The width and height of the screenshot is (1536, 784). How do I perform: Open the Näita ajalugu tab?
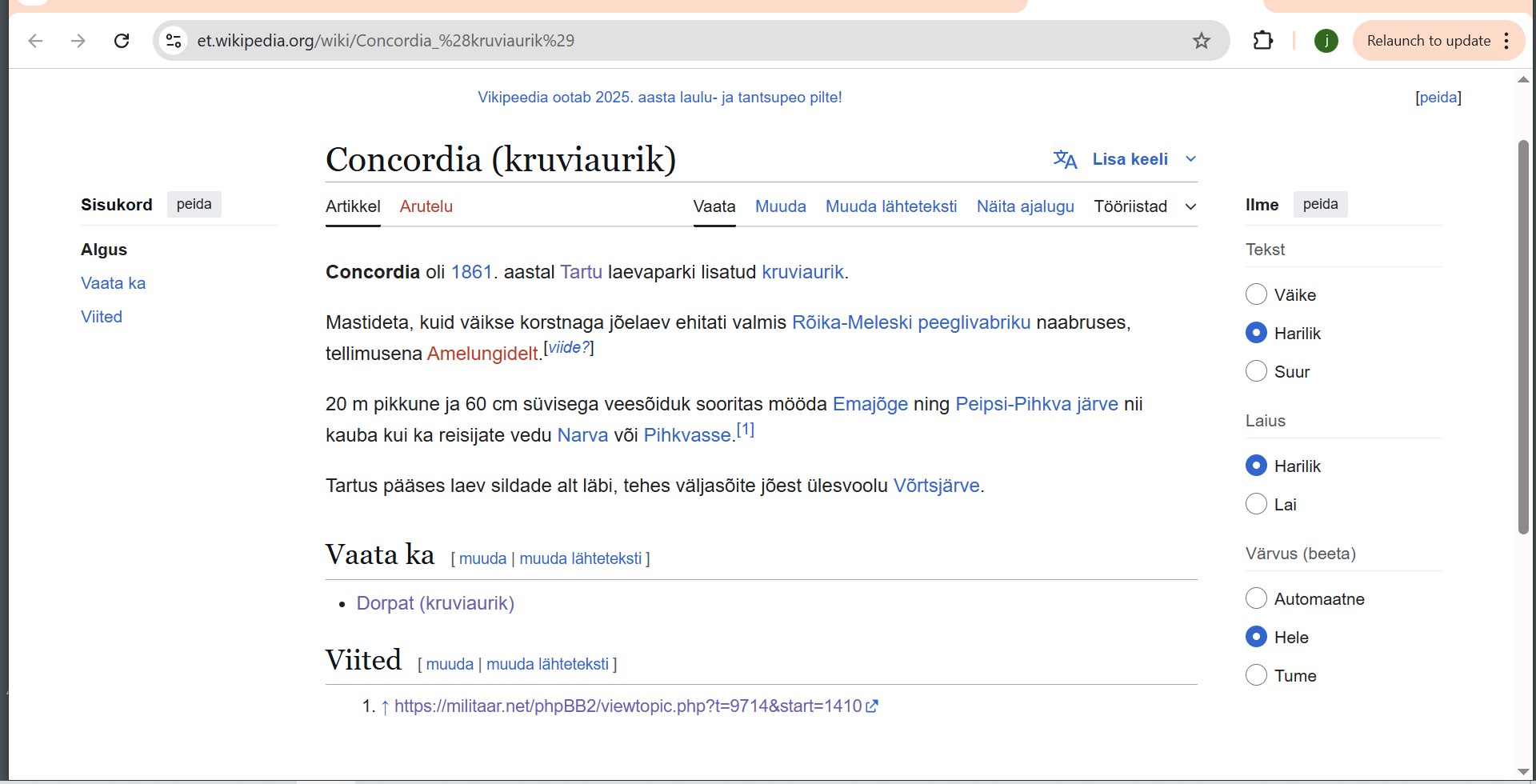coord(1025,206)
